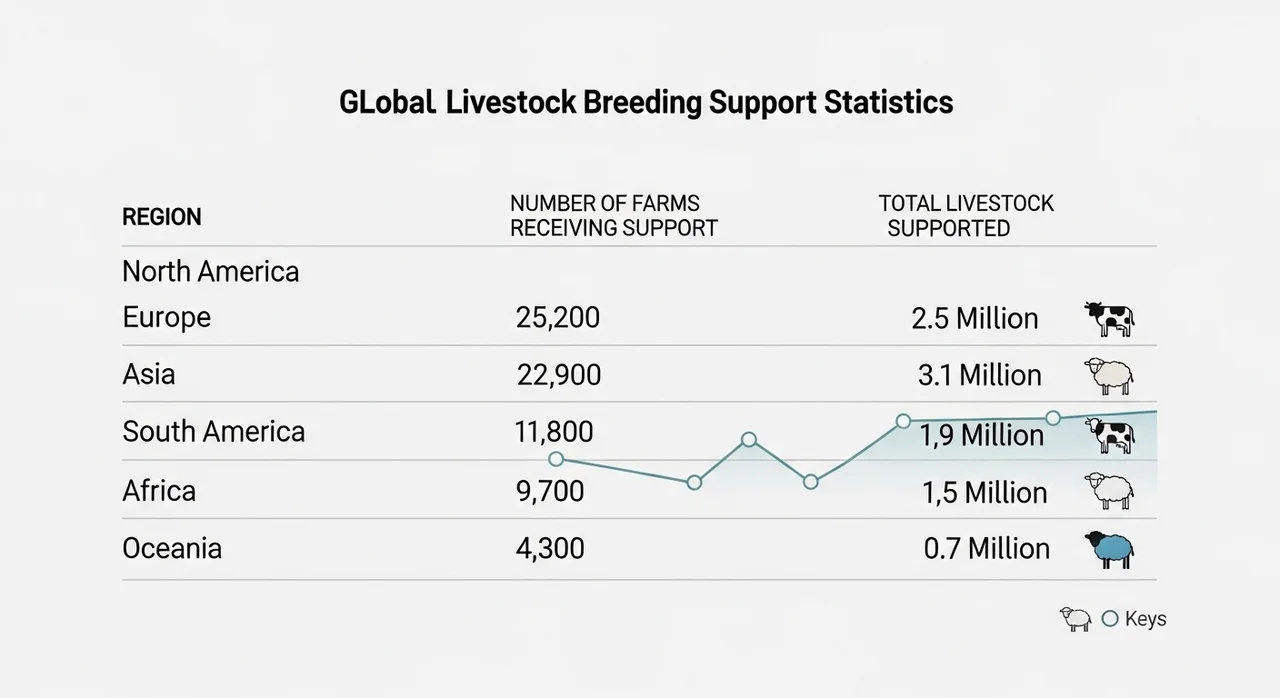The image size is (1280, 698).
Task: Click the cow icon in the Europe row
Action: click(1109, 319)
